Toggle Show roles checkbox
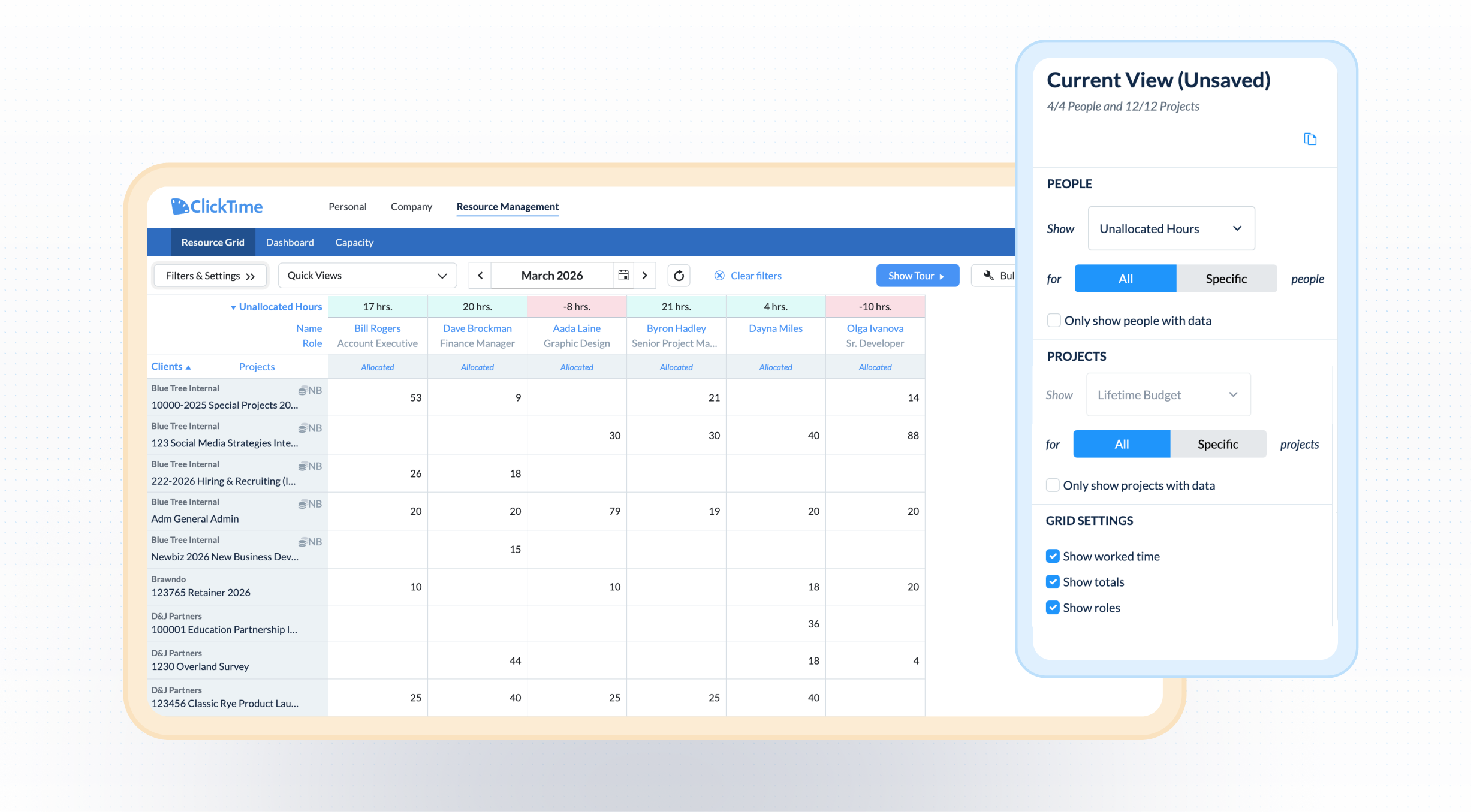This screenshot has height=812, width=1471. coord(1053,608)
